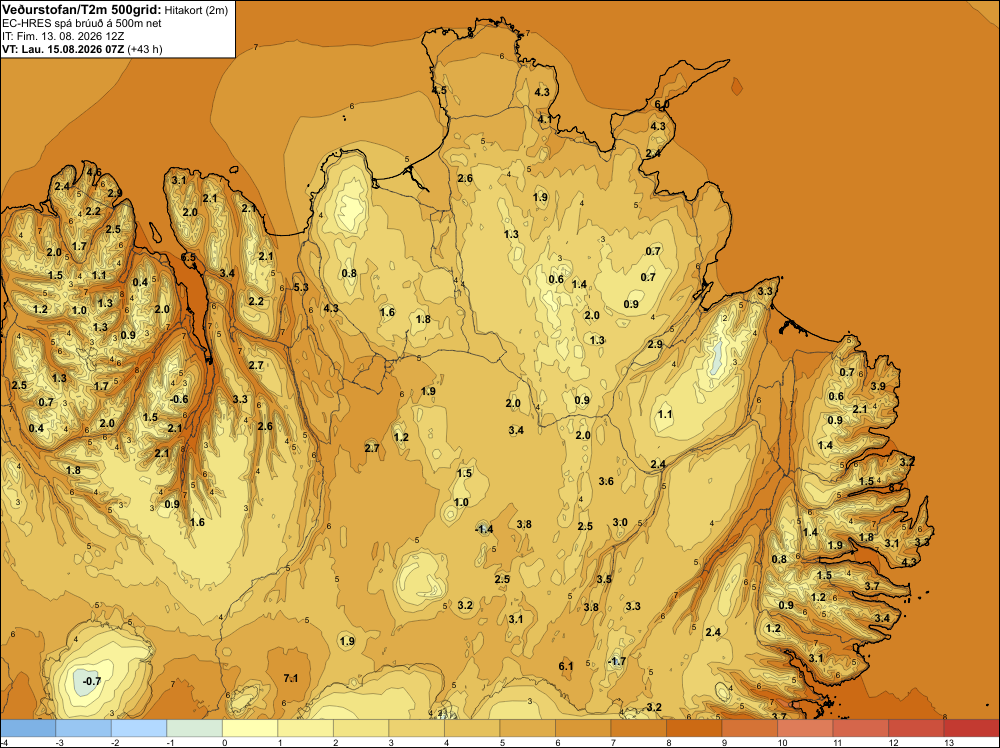The height and width of the screenshot is (748, 1000).
Task: Click the 6.1 temperature value label
Action: (x=566, y=666)
